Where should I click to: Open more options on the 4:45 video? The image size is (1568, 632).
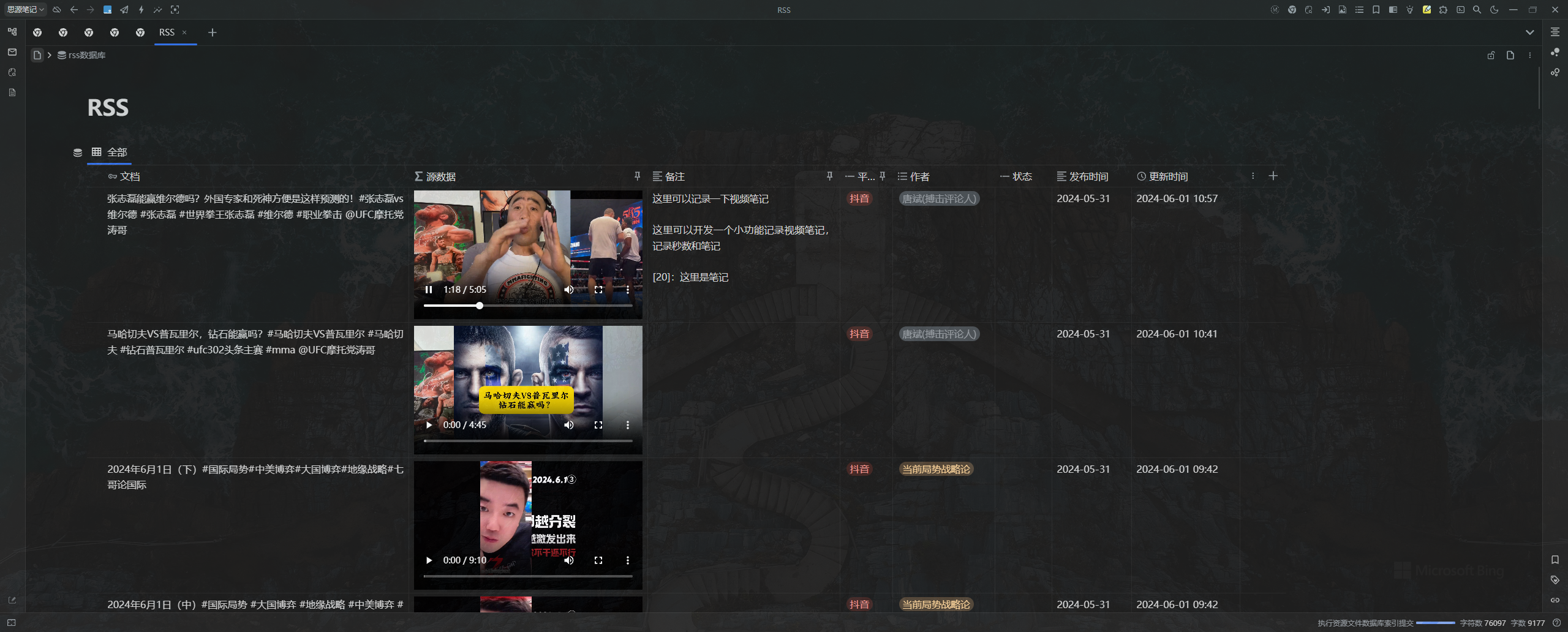[628, 425]
